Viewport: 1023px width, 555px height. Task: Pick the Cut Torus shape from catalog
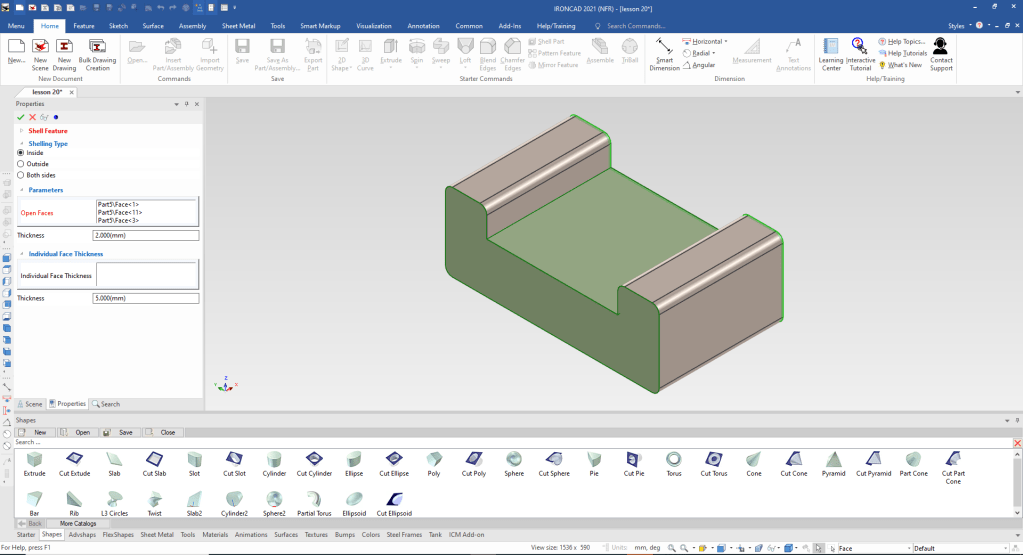pyautogui.click(x=713, y=459)
